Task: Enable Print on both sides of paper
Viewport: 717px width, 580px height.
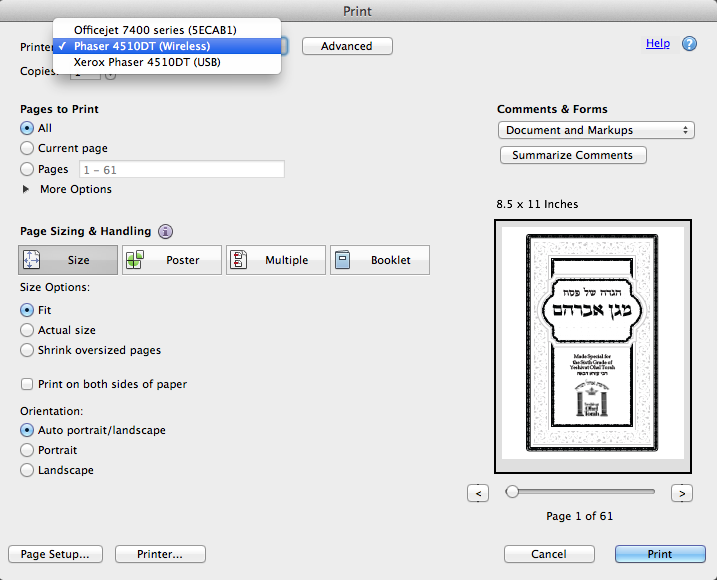Action: pyautogui.click(x=27, y=384)
